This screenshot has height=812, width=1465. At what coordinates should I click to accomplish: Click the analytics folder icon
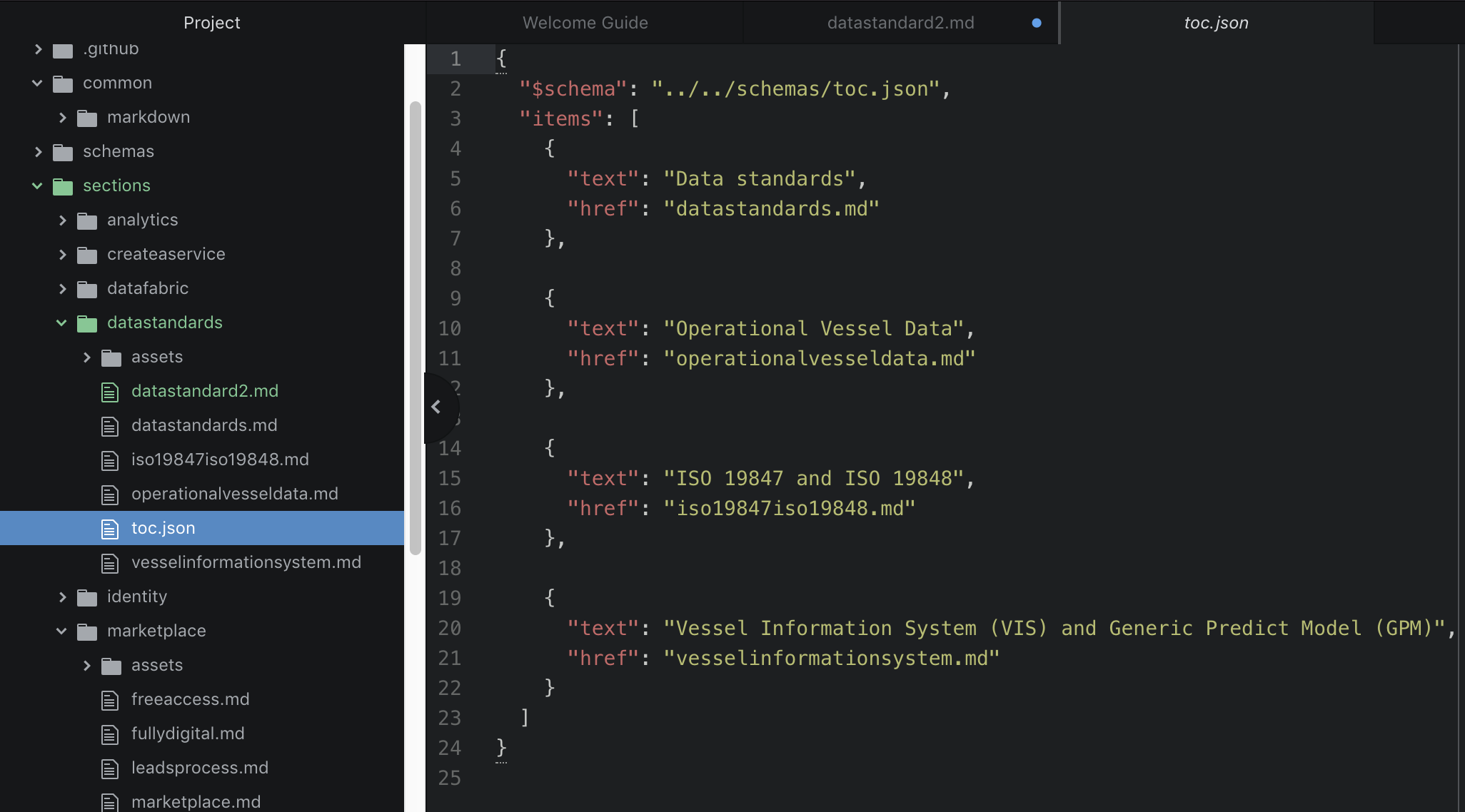[87, 221]
